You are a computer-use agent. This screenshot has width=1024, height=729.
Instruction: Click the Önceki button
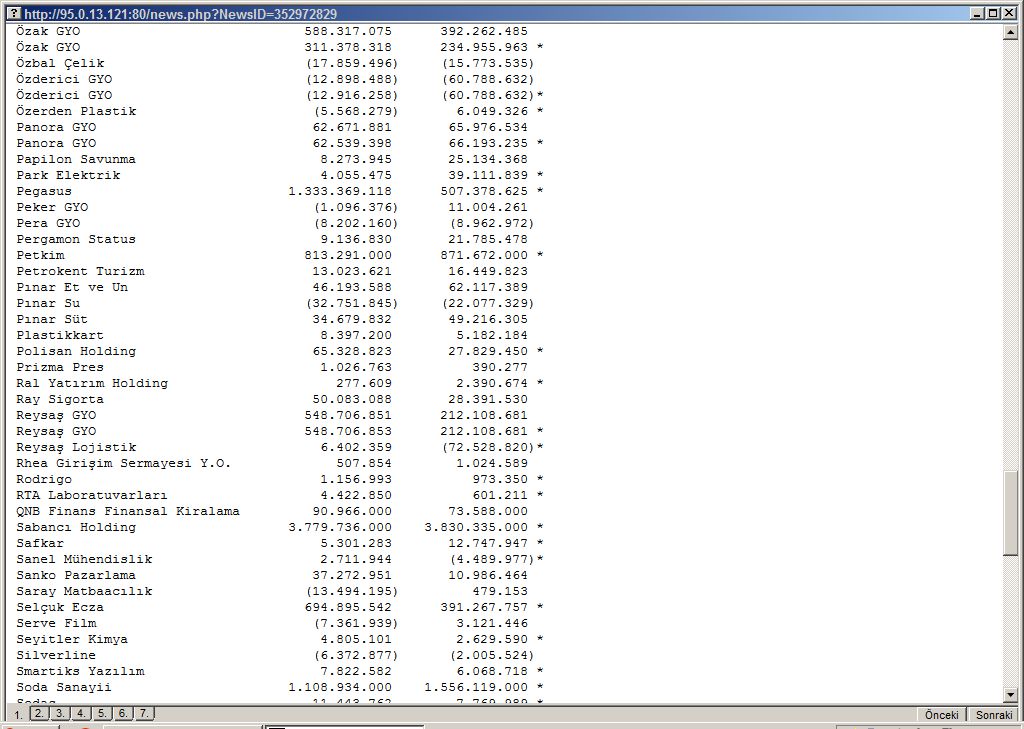pos(942,715)
